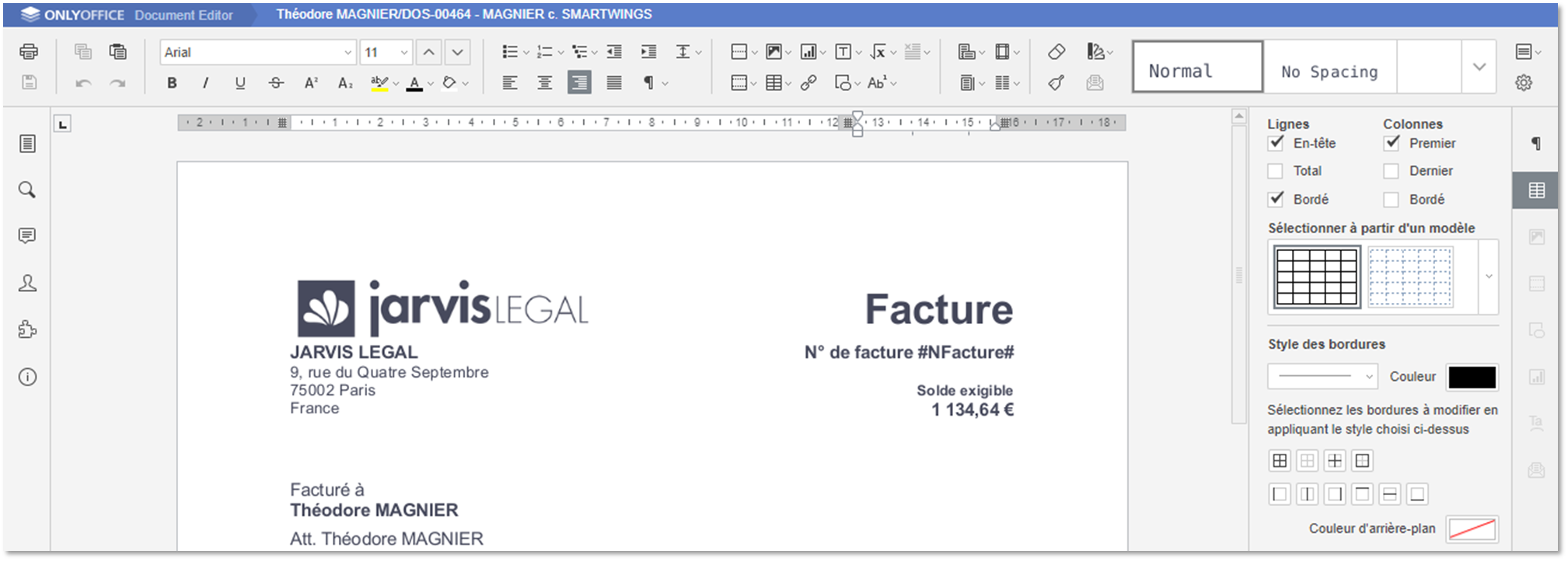
Task: Click the vertical scrollbar thumb
Action: (x=1238, y=274)
